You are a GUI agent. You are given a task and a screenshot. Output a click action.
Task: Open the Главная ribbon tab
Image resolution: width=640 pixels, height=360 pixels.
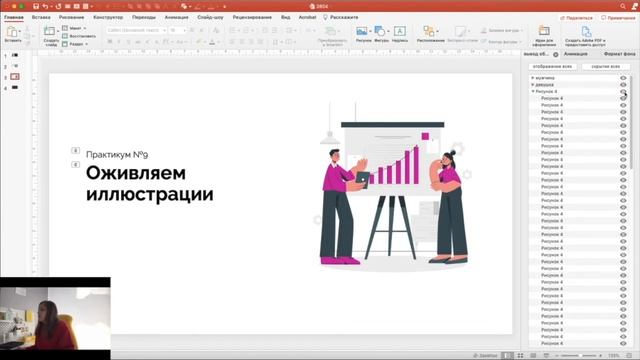tap(13, 18)
